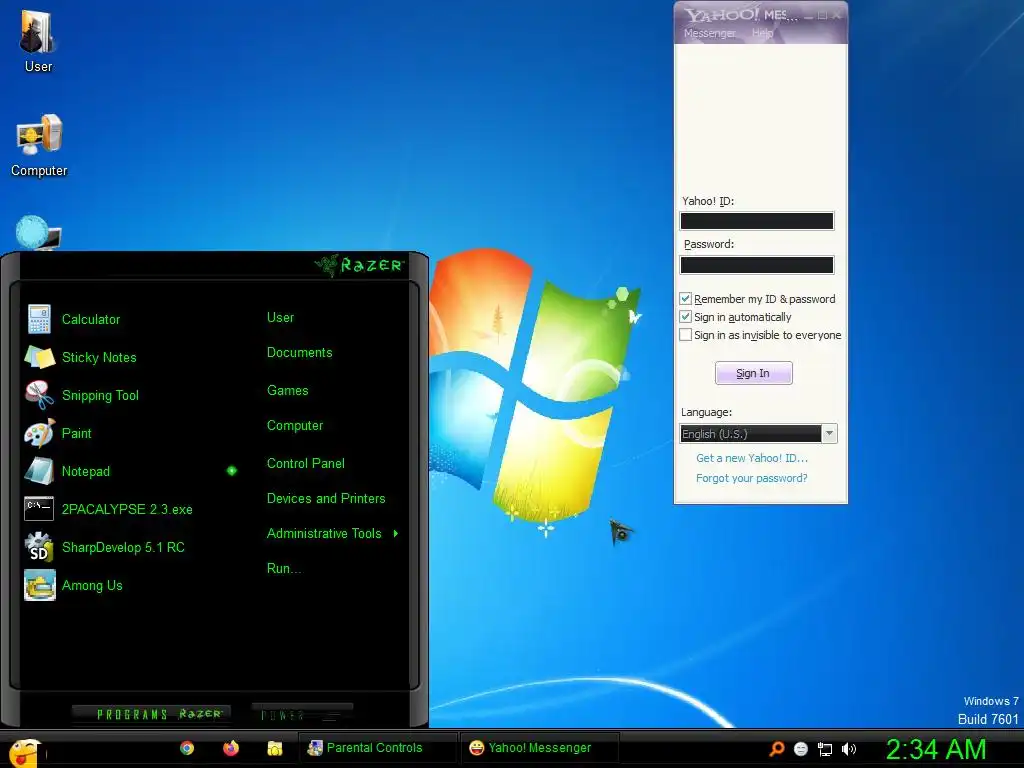Click Get a new Yahoo! ID link
Screen dimensions: 1024x768
752,458
